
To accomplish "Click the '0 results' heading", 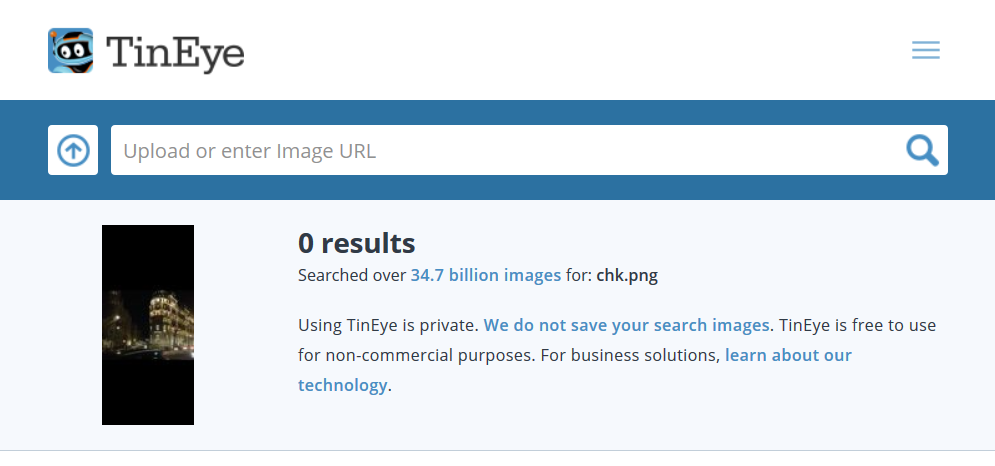I will click(356, 243).
